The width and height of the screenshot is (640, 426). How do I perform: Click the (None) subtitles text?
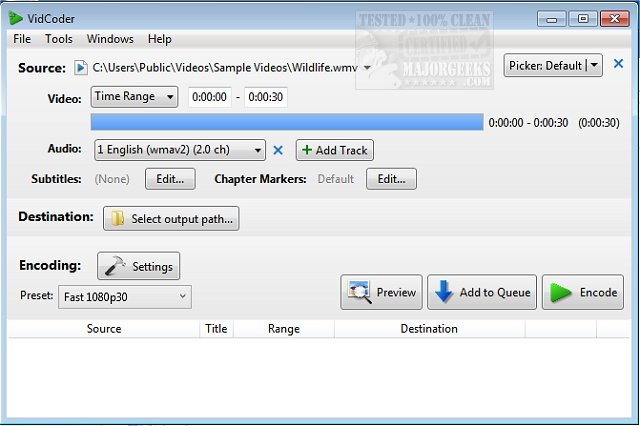click(x=112, y=179)
